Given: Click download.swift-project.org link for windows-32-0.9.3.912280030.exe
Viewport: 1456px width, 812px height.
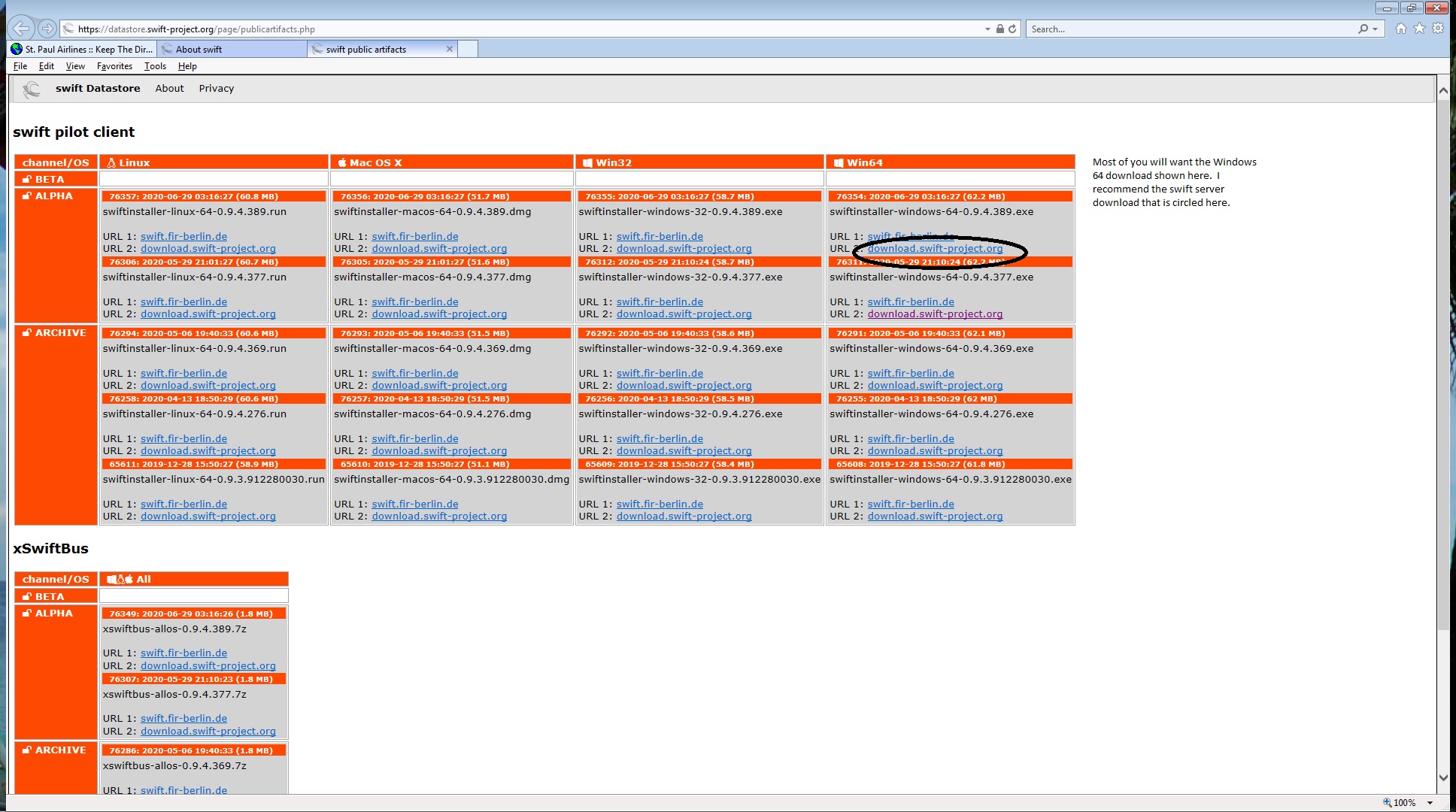Looking at the screenshot, I should (684, 516).
